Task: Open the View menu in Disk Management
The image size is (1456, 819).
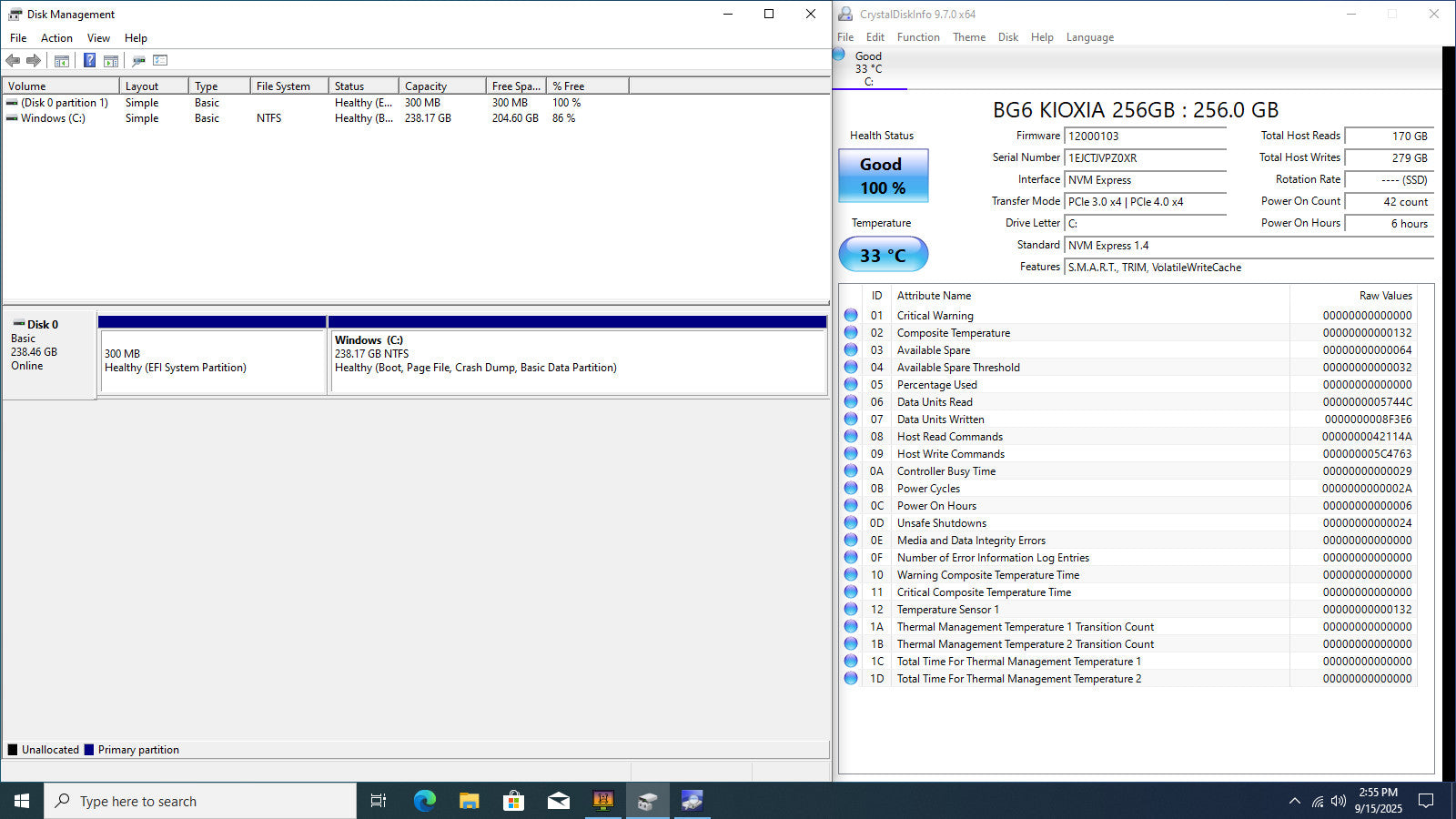Action: 98,38
